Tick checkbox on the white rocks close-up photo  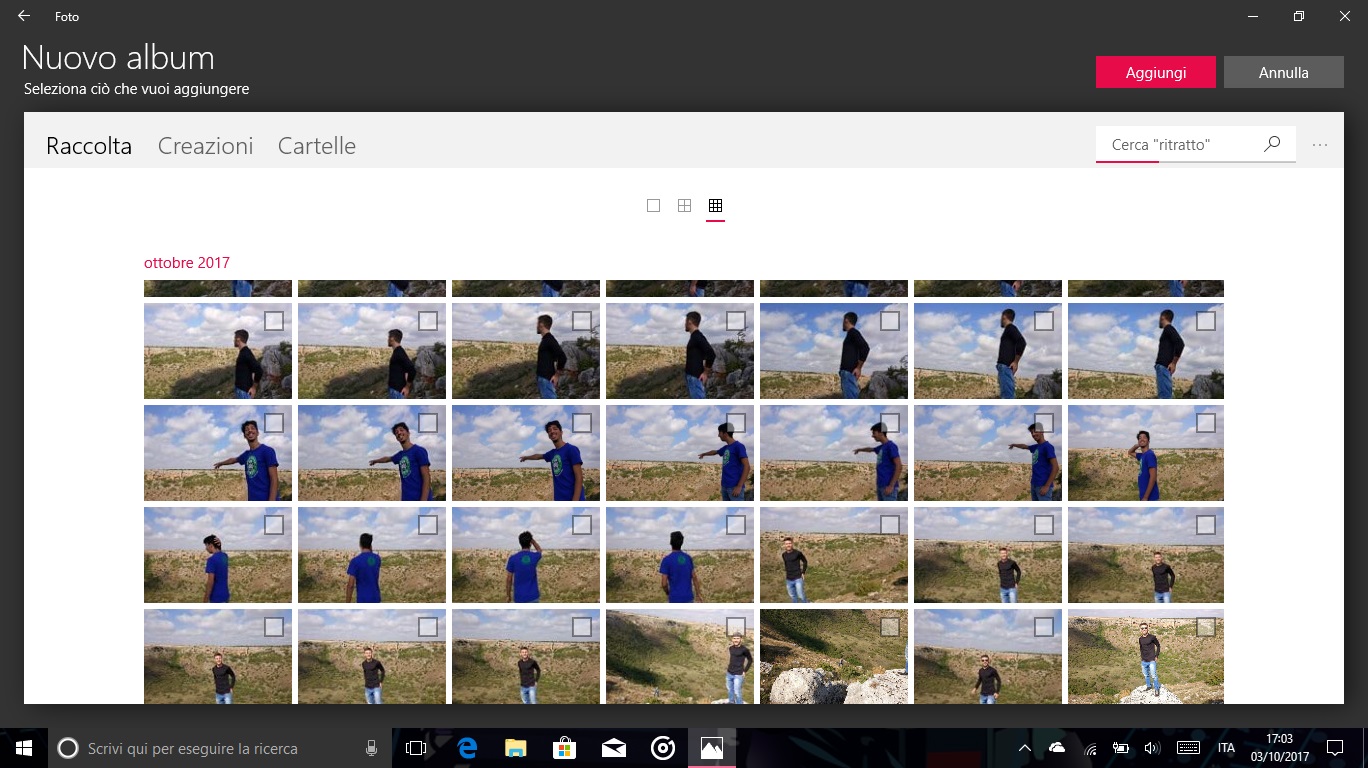[889, 627]
